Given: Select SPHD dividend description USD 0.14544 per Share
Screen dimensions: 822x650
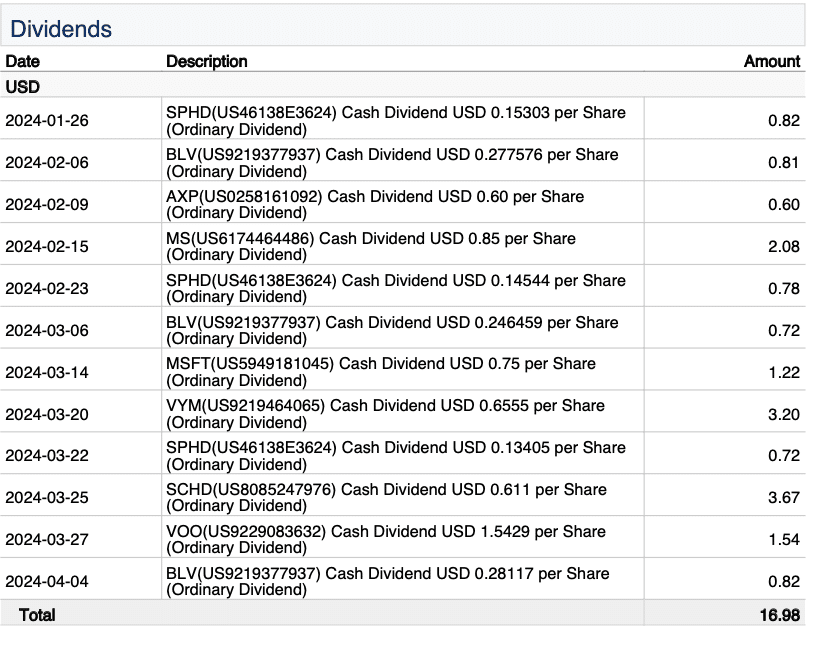Looking at the screenshot, I should coord(396,288).
